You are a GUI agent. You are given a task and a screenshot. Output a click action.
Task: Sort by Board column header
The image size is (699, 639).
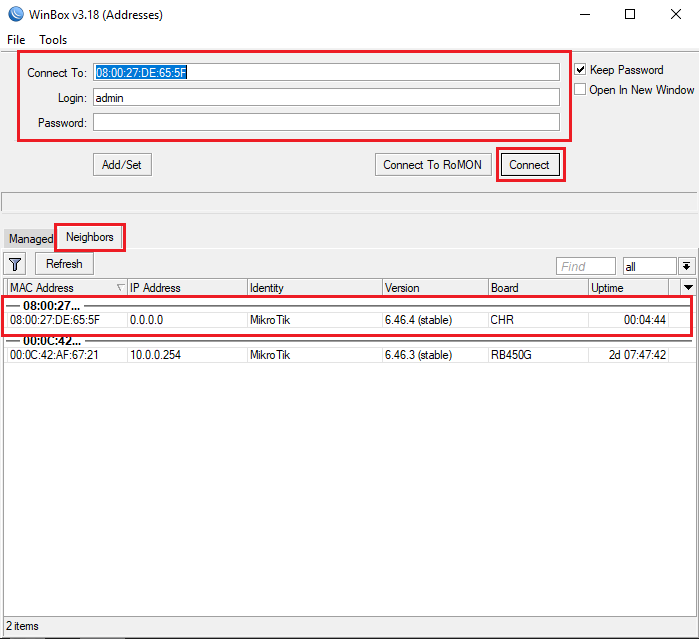point(538,288)
